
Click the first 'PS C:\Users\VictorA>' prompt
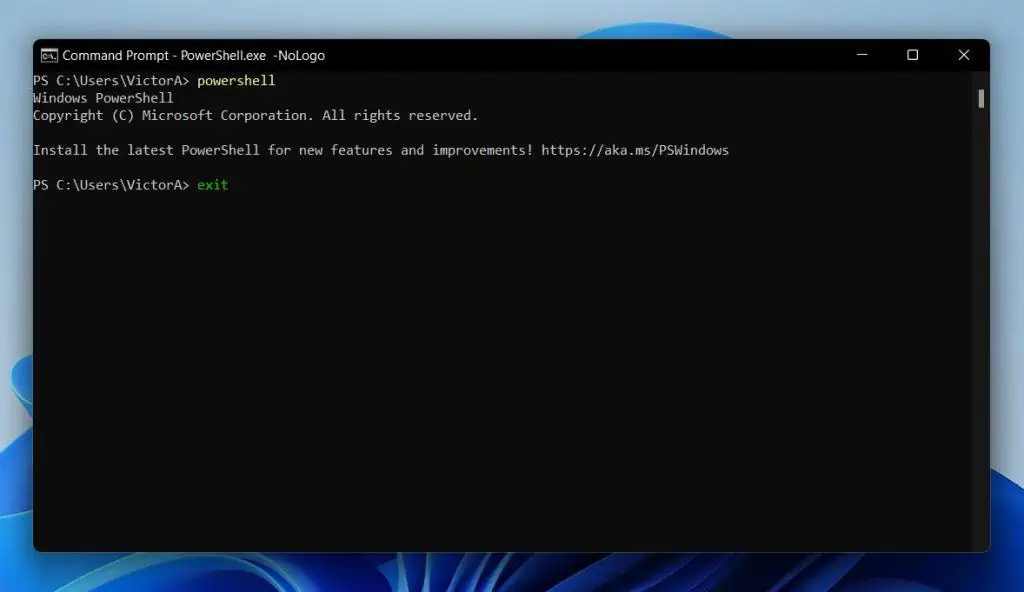111,80
